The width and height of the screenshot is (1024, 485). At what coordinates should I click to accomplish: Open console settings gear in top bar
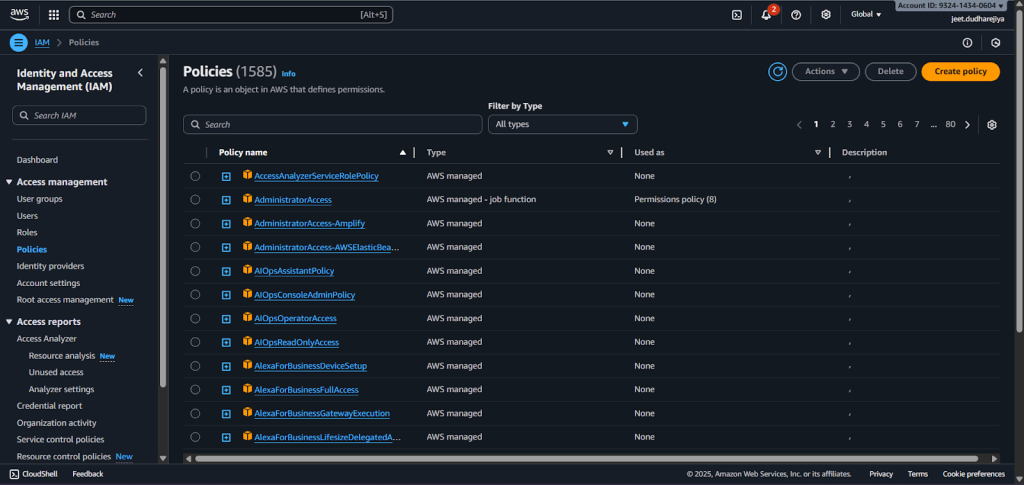tap(825, 14)
